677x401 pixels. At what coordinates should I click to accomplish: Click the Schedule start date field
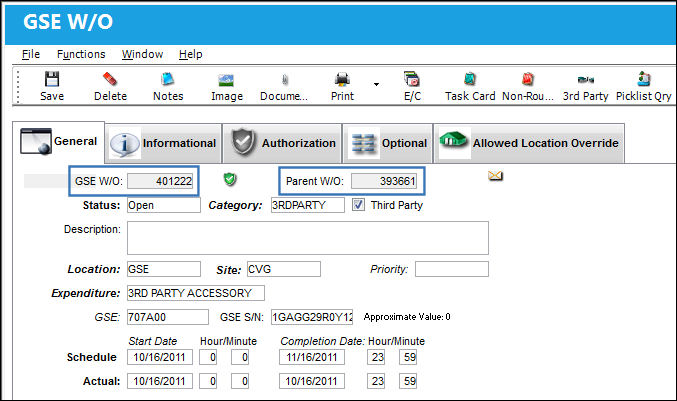pyautogui.click(x=160, y=357)
